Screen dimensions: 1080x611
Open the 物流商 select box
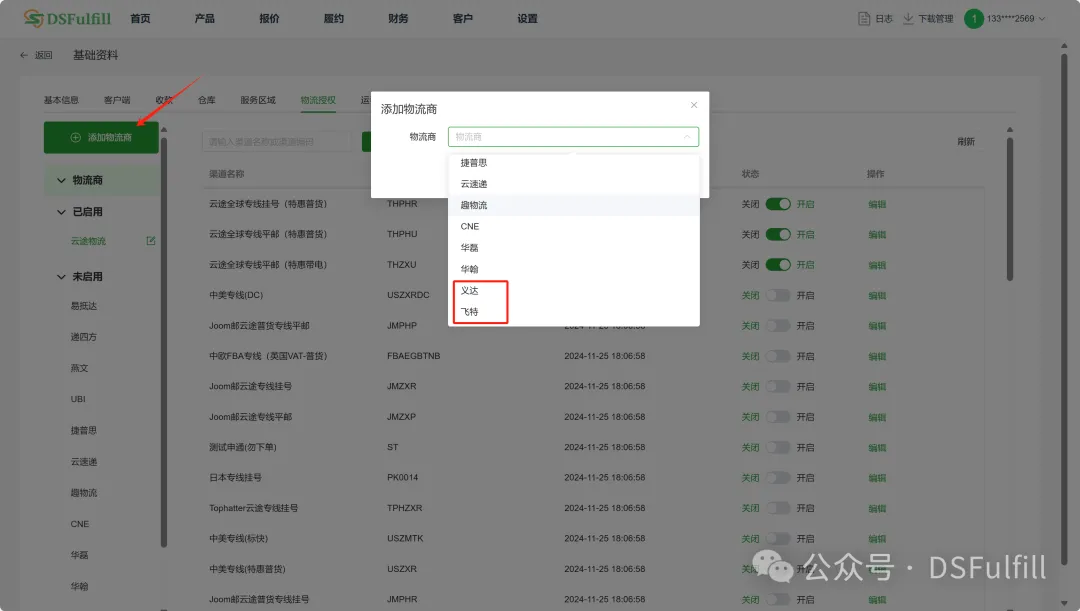pos(573,136)
